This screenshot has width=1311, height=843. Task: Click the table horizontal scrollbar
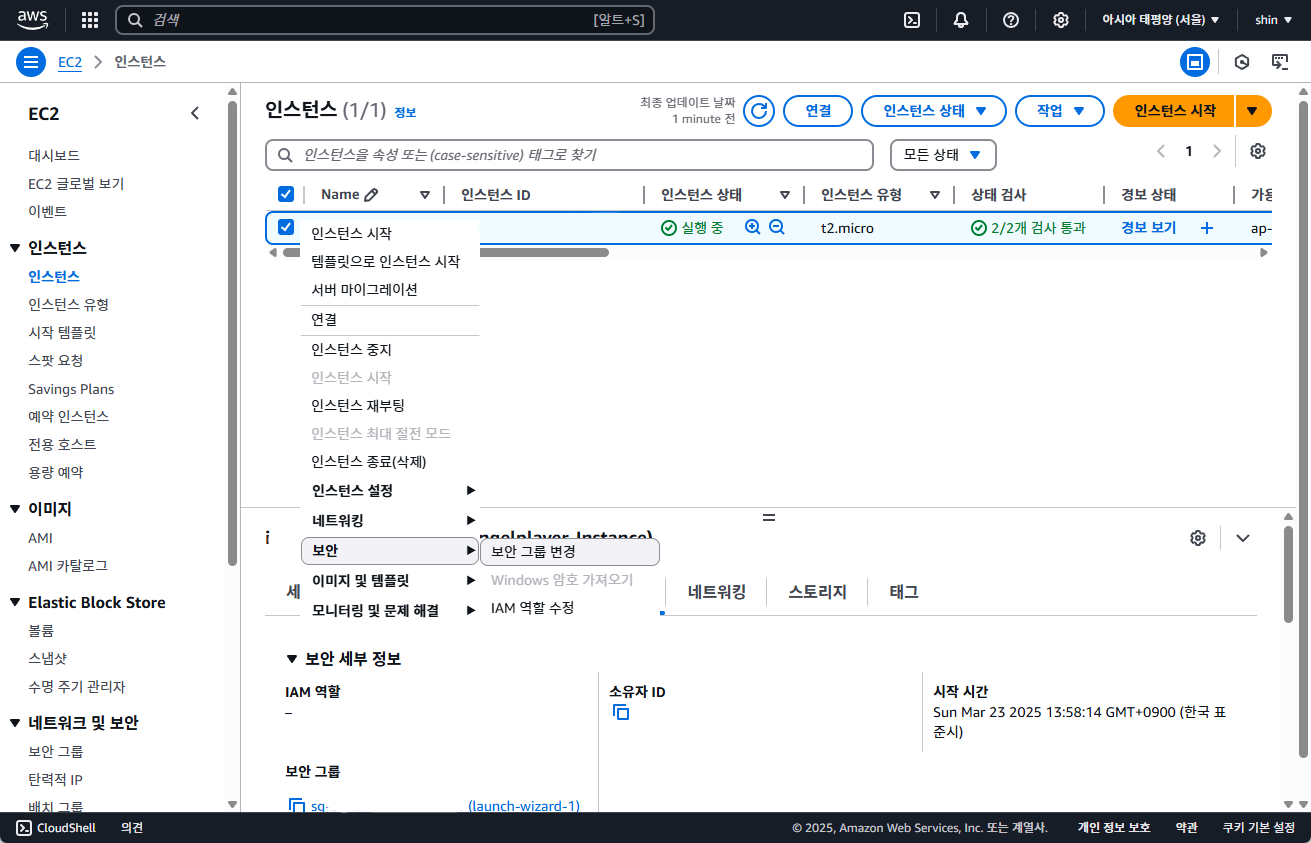click(445, 253)
